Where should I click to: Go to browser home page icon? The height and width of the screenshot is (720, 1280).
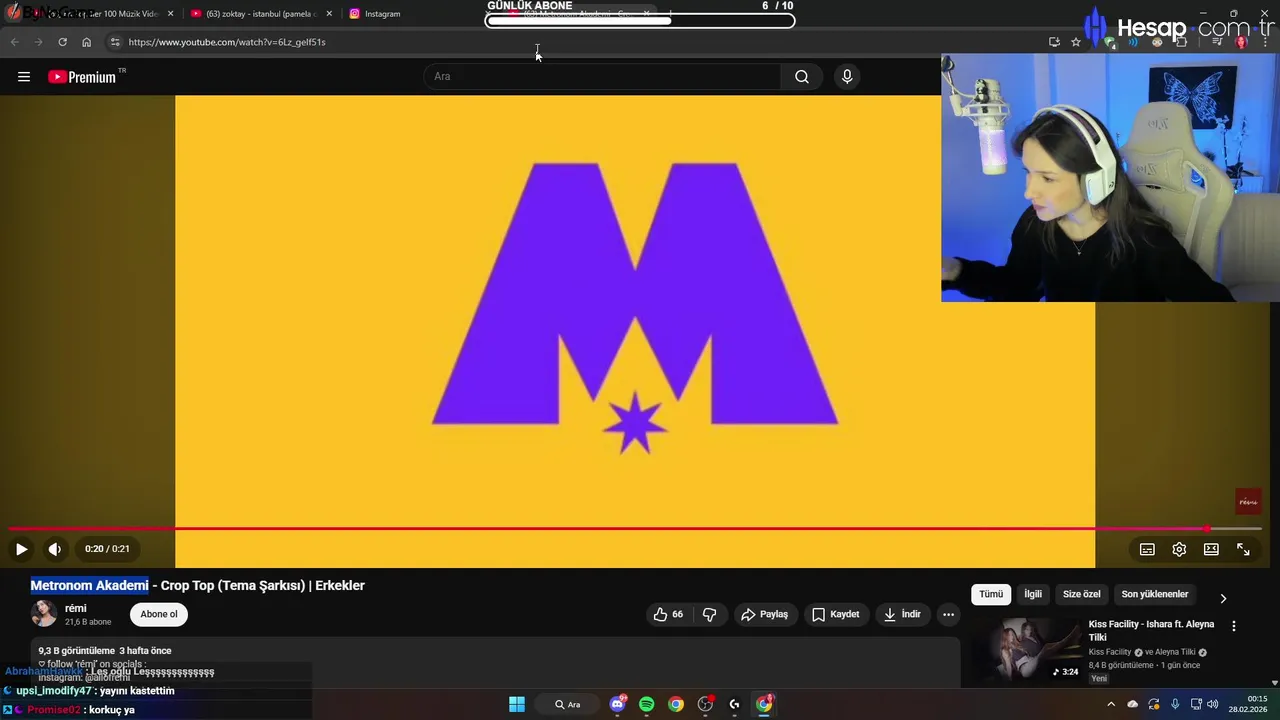point(86,42)
